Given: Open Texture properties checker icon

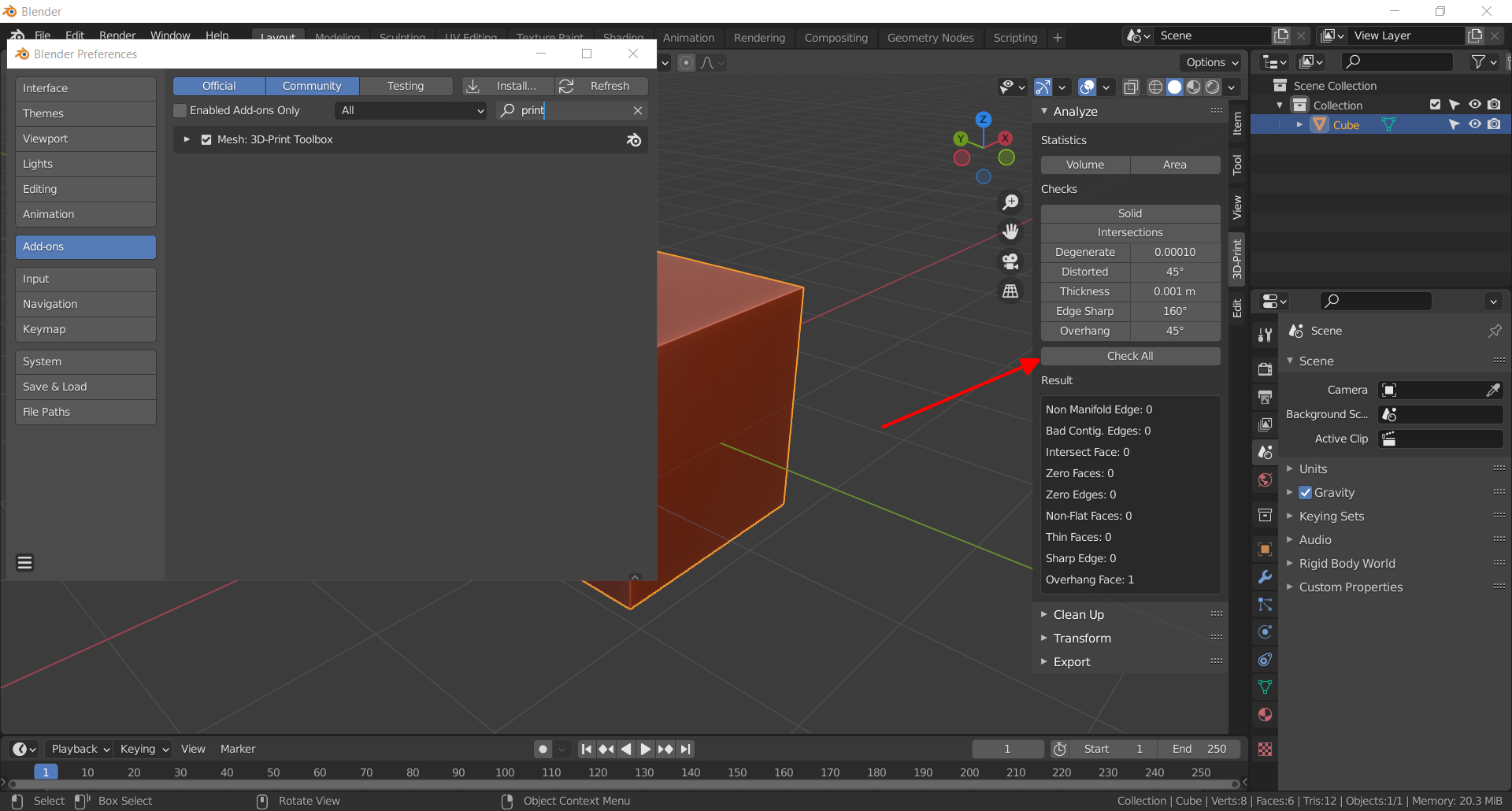Looking at the screenshot, I should coord(1265,749).
